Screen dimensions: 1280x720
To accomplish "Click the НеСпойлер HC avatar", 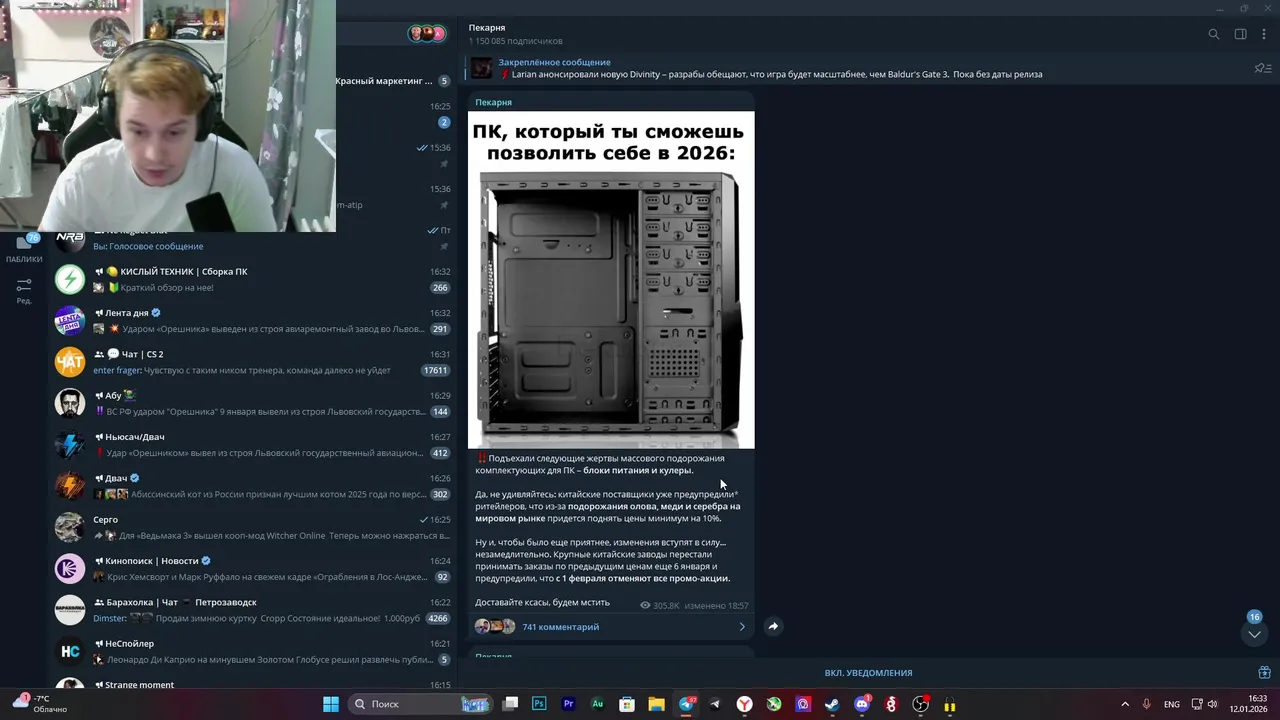I will coord(70,651).
